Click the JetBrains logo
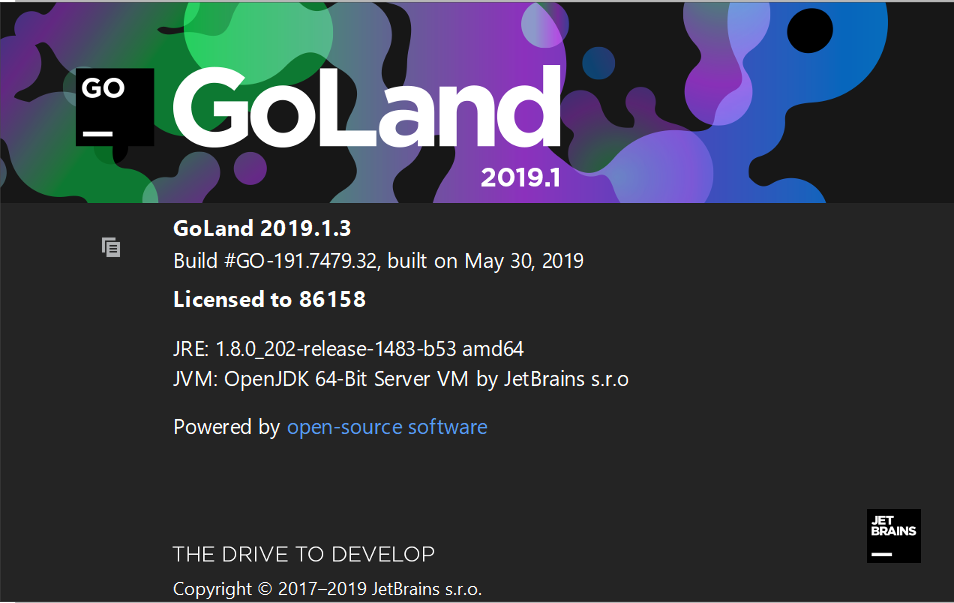The image size is (954, 603). point(893,535)
